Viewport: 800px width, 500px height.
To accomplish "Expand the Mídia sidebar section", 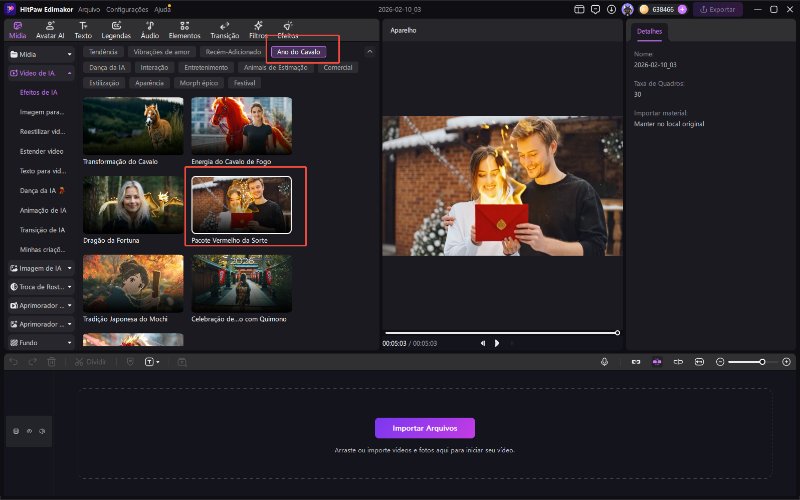I will 40,53.
